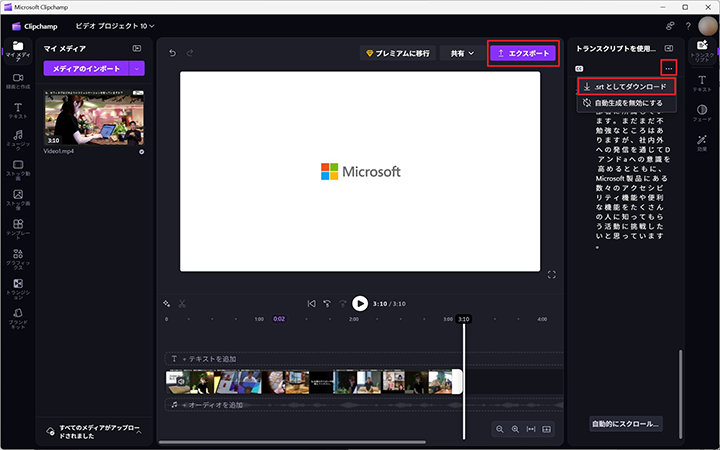Open the transcript more options ellipsis
The image size is (720, 450).
pyautogui.click(x=669, y=68)
